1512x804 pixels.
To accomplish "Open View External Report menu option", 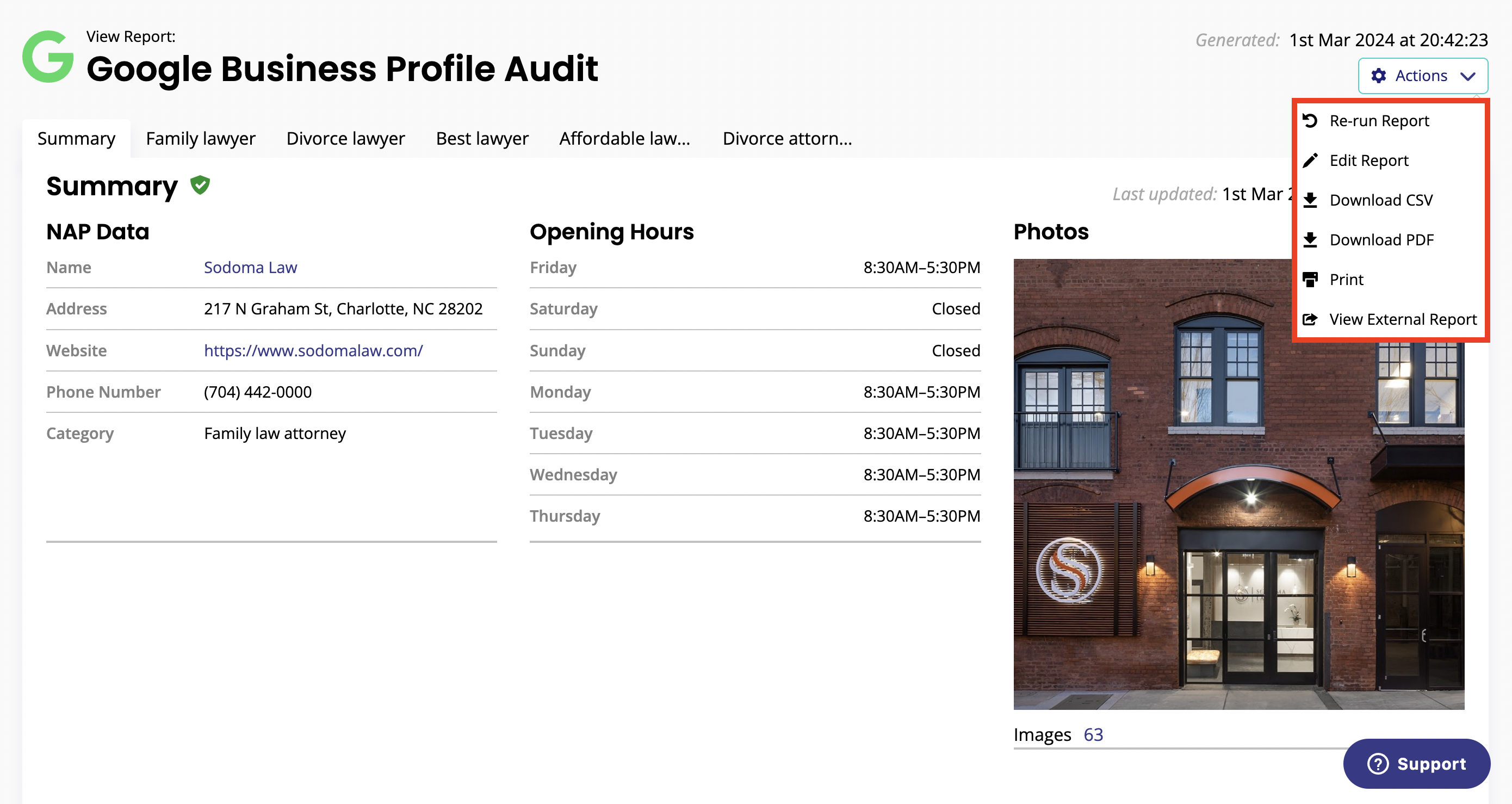I will (x=1392, y=319).
